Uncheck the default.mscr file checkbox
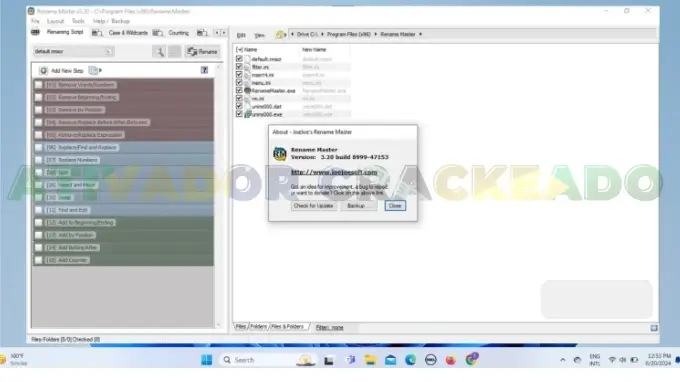 (239, 59)
